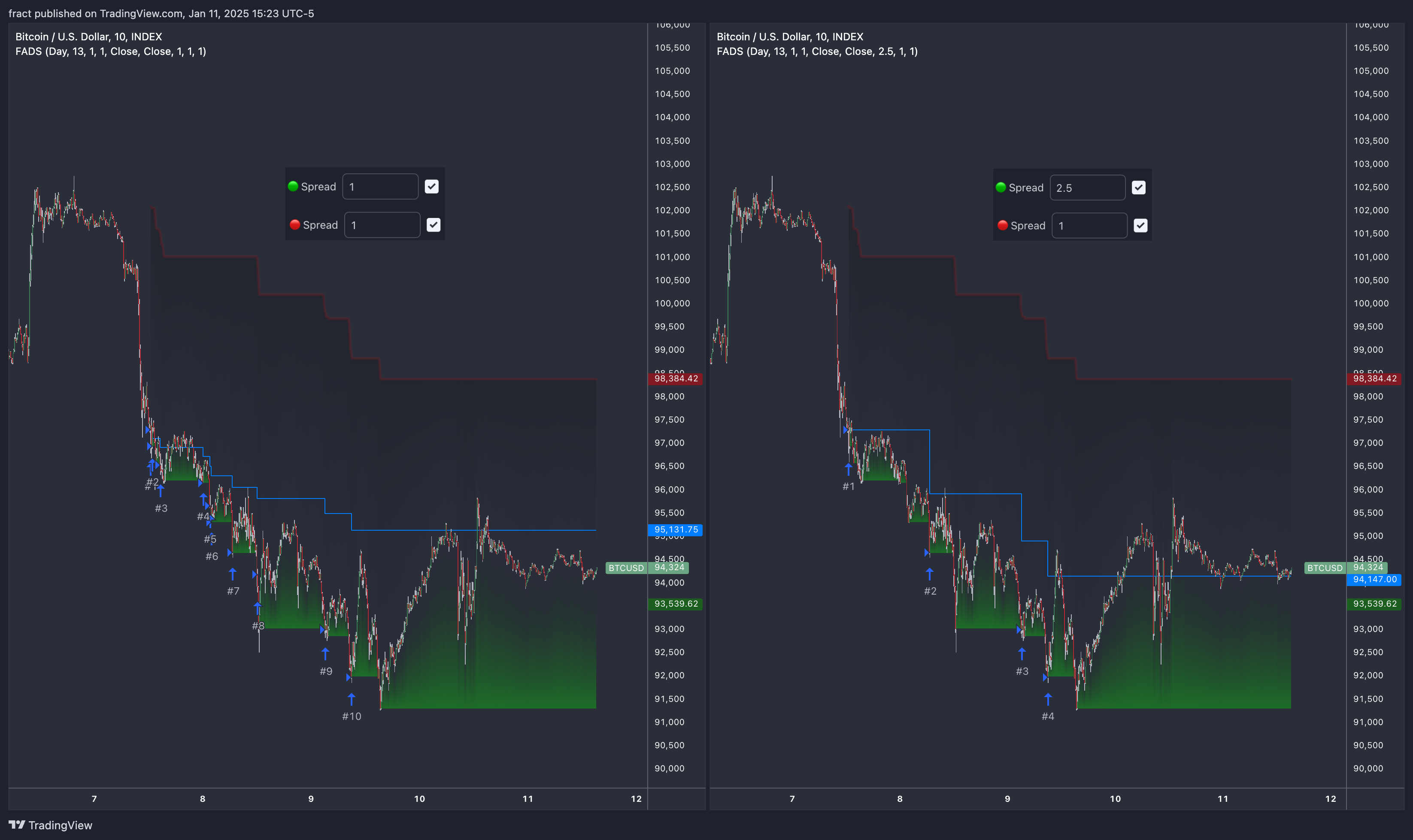The width and height of the screenshot is (1413, 840).
Task: Select signal label #4 in right chart
Action: tap(1048, 716)
